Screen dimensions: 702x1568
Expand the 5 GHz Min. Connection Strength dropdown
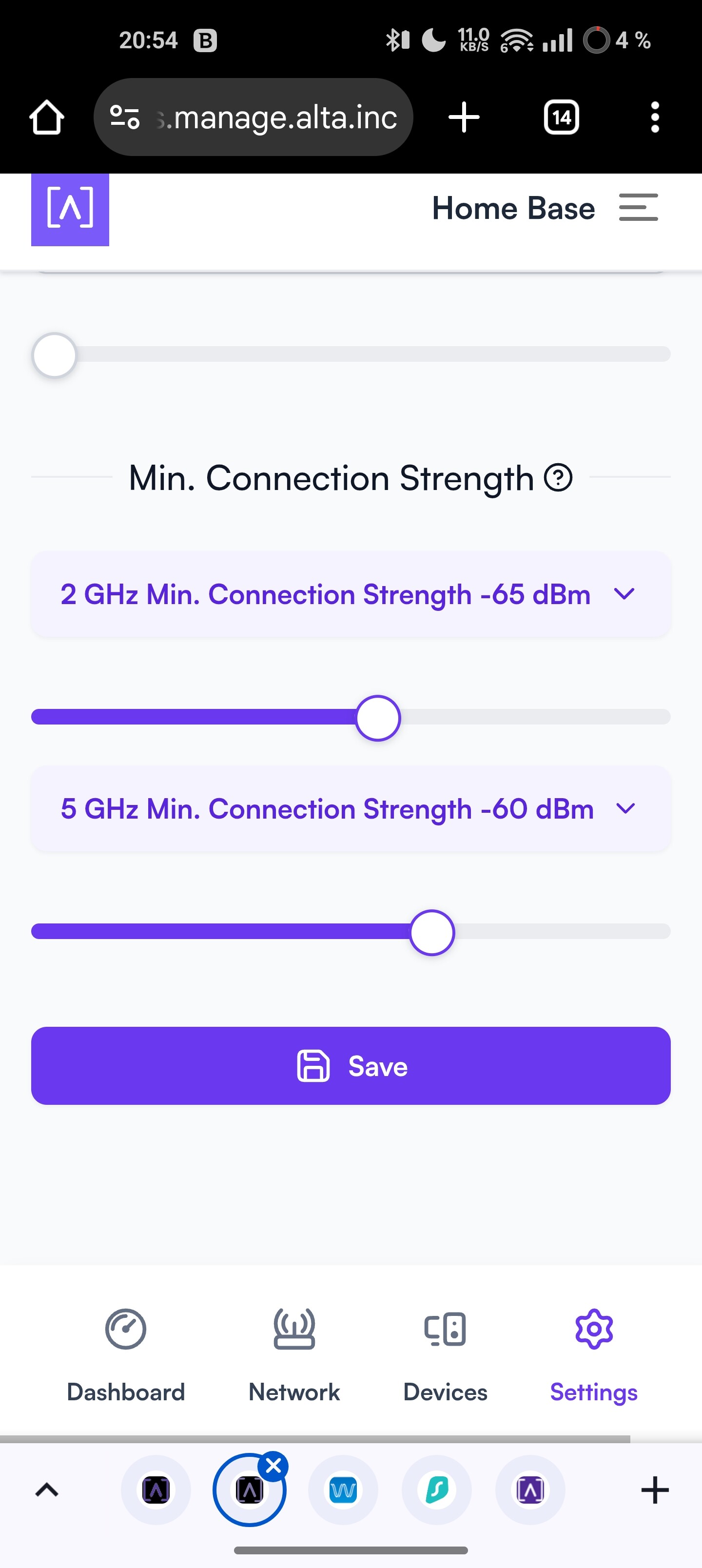click(351, 809)
